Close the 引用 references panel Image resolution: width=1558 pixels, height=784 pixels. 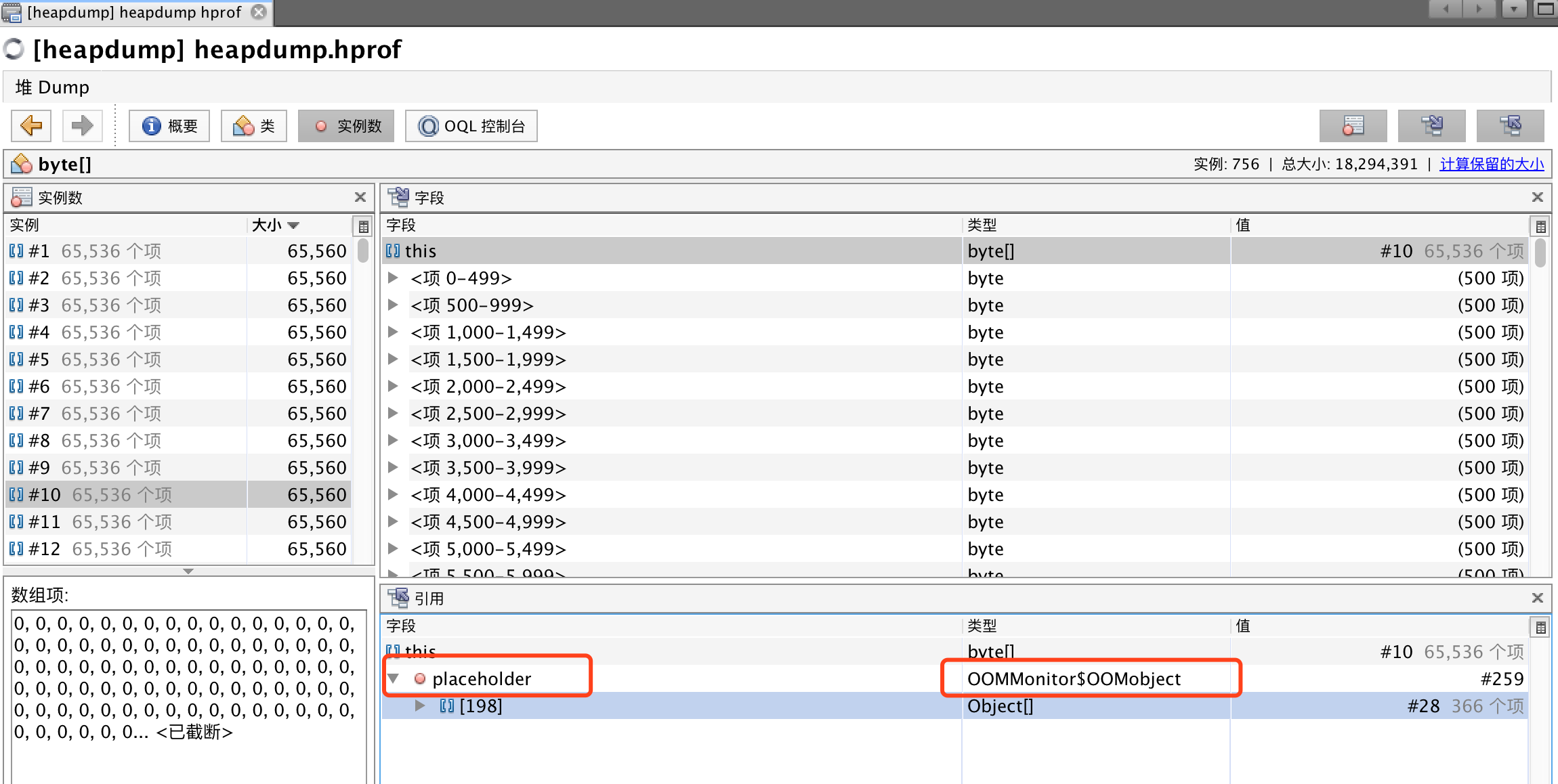[x=1538, y=598]
